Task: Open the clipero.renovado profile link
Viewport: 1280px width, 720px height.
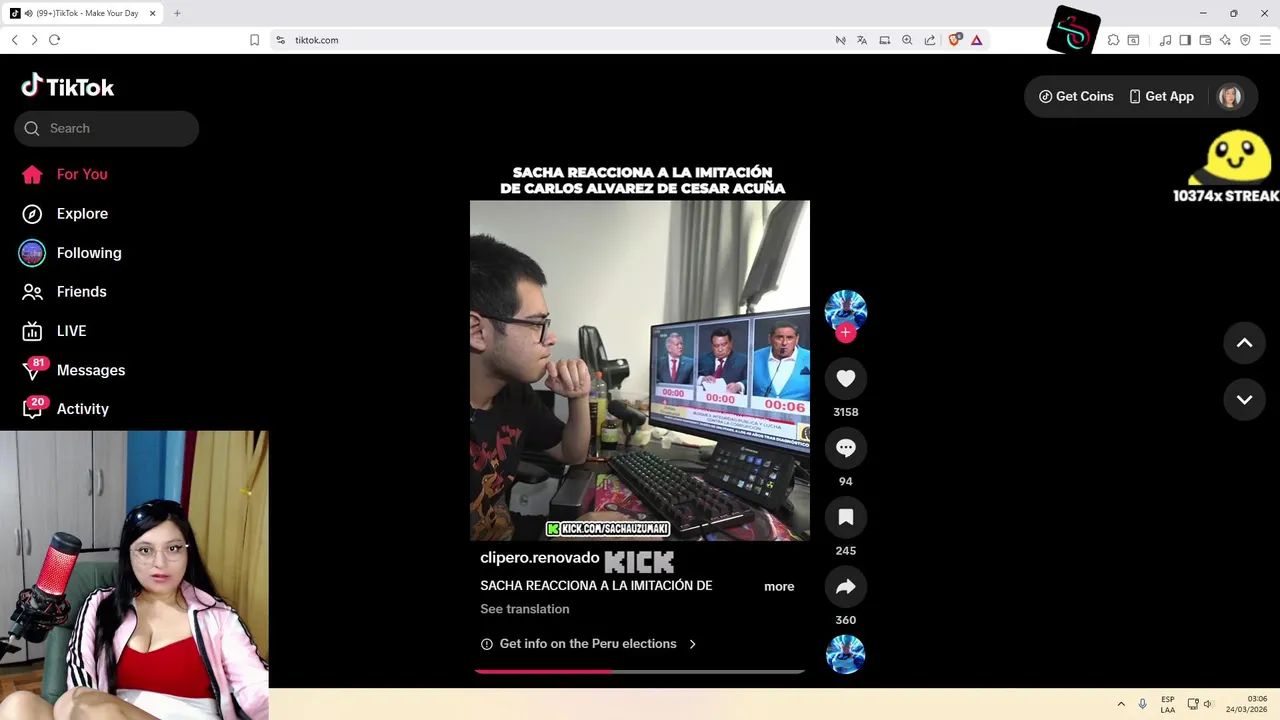Action: (539, 558)
